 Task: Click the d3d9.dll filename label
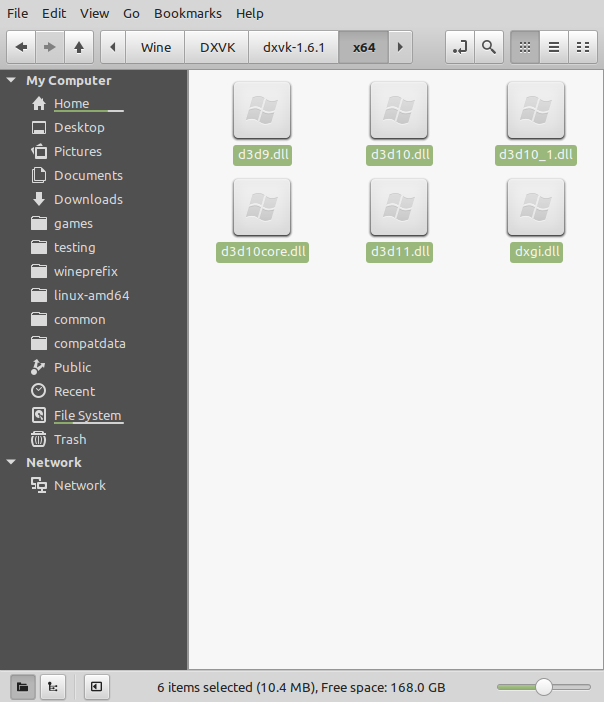tap(262, 155)
